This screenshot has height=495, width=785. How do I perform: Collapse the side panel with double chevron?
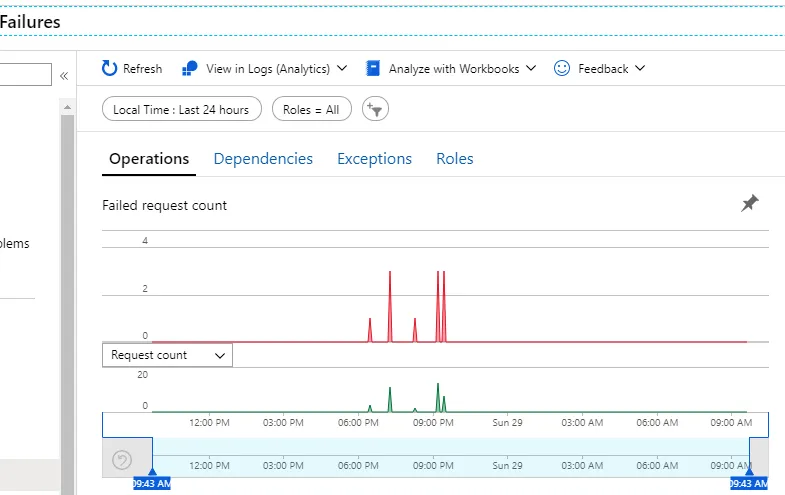[x=64, y=76]
